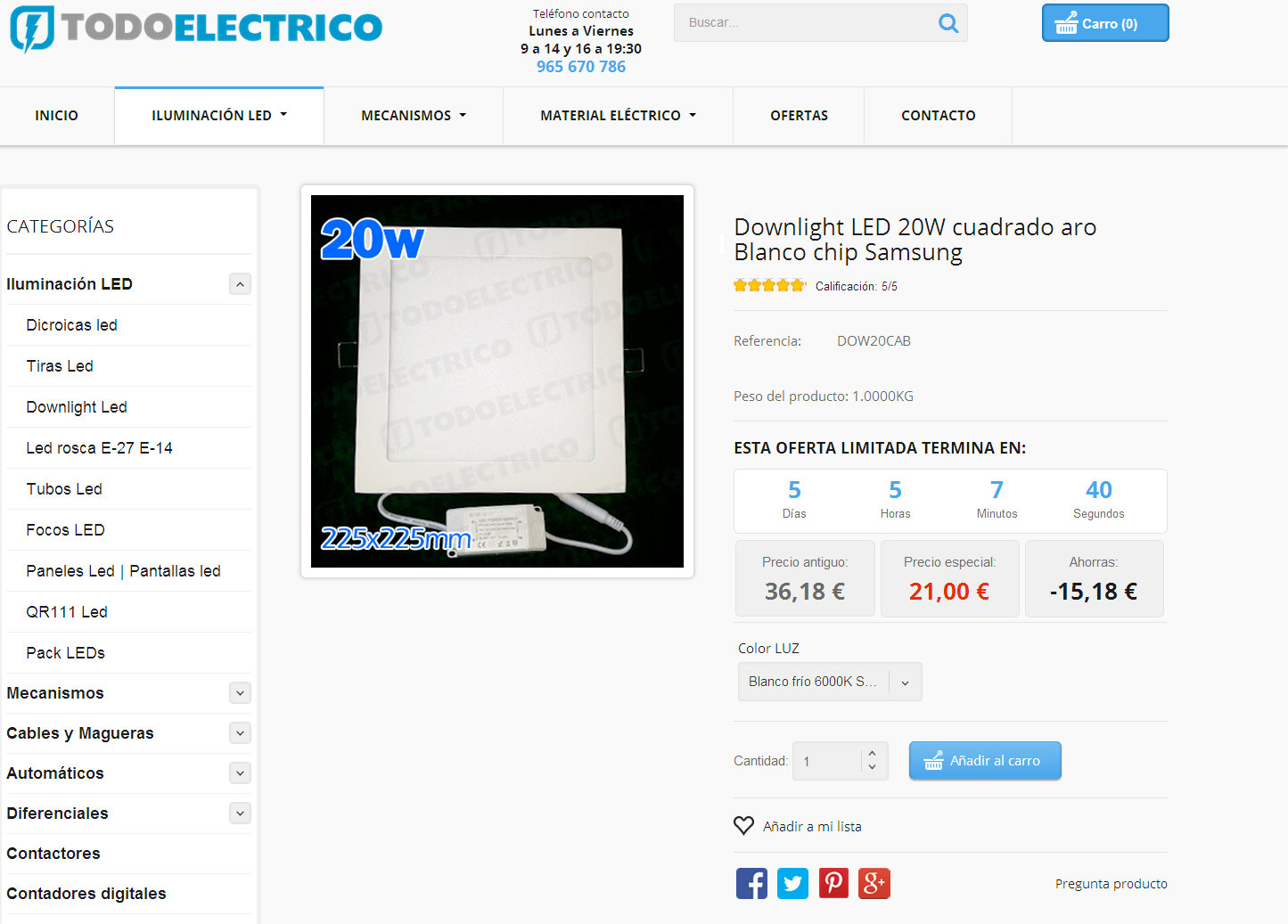The image size is (1288, 924).
Task: Open the downlight product image
Action: click(x=497, y=381)
